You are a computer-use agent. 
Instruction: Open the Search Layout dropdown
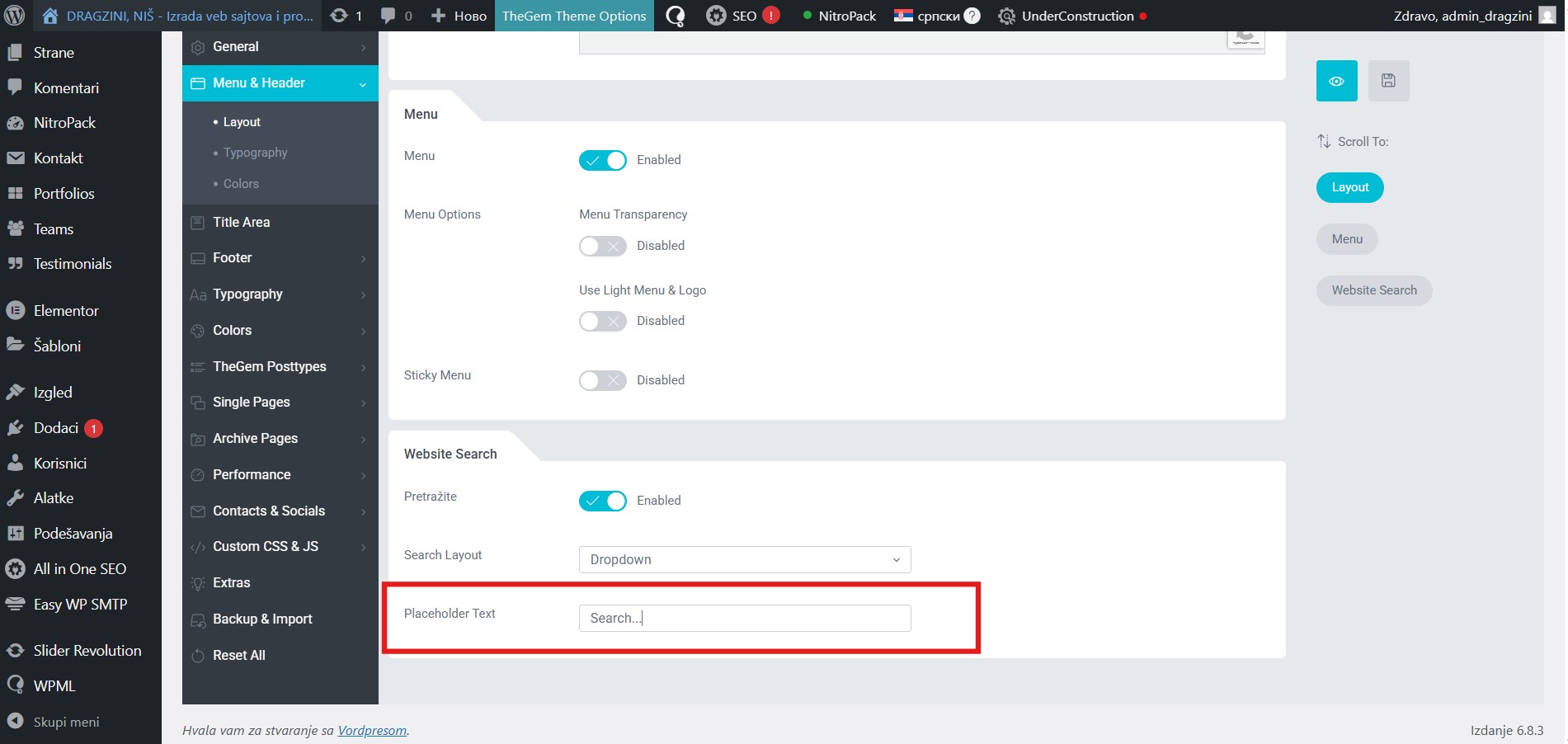[x=744, y=560]
